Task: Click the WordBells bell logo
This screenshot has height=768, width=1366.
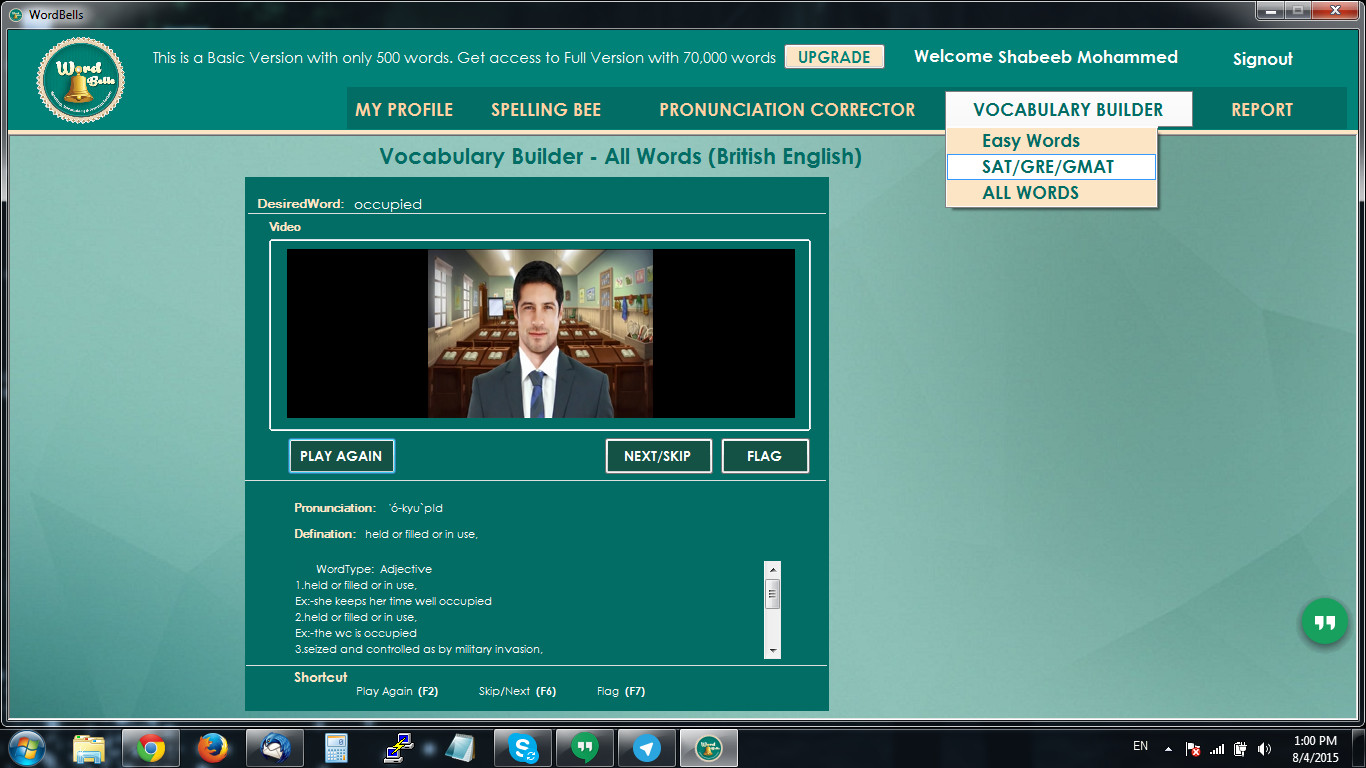Action: [81, 81]
